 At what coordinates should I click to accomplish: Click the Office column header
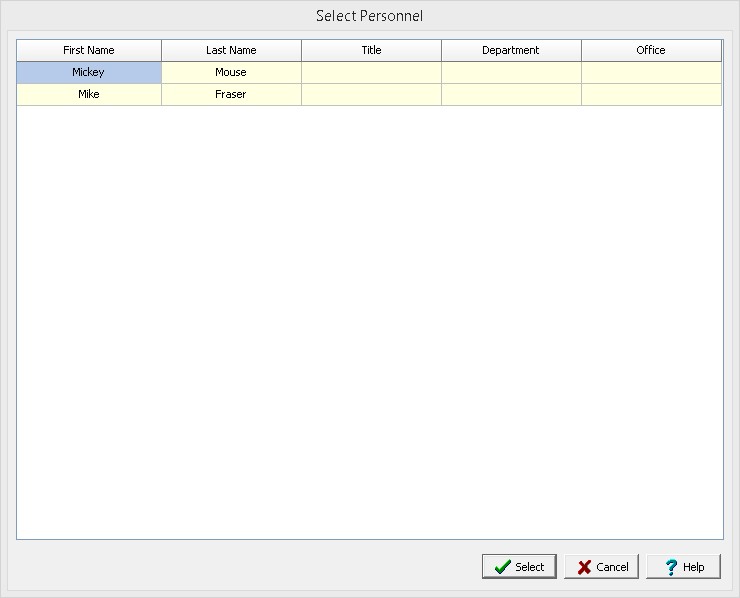pos(651,50)
